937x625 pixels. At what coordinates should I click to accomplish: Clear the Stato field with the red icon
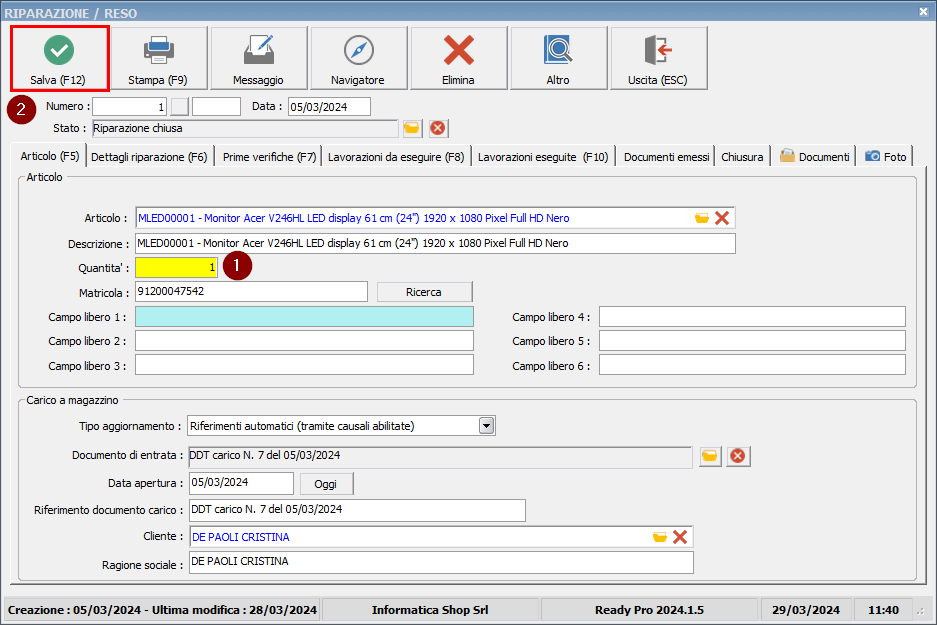click(438, 128)
